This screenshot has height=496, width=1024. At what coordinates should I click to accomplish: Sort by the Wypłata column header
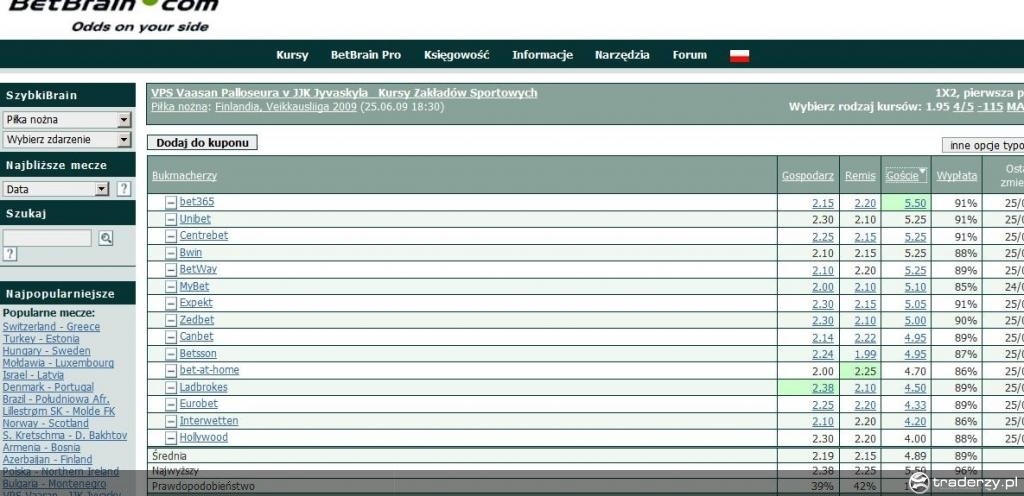coord(957,176)
